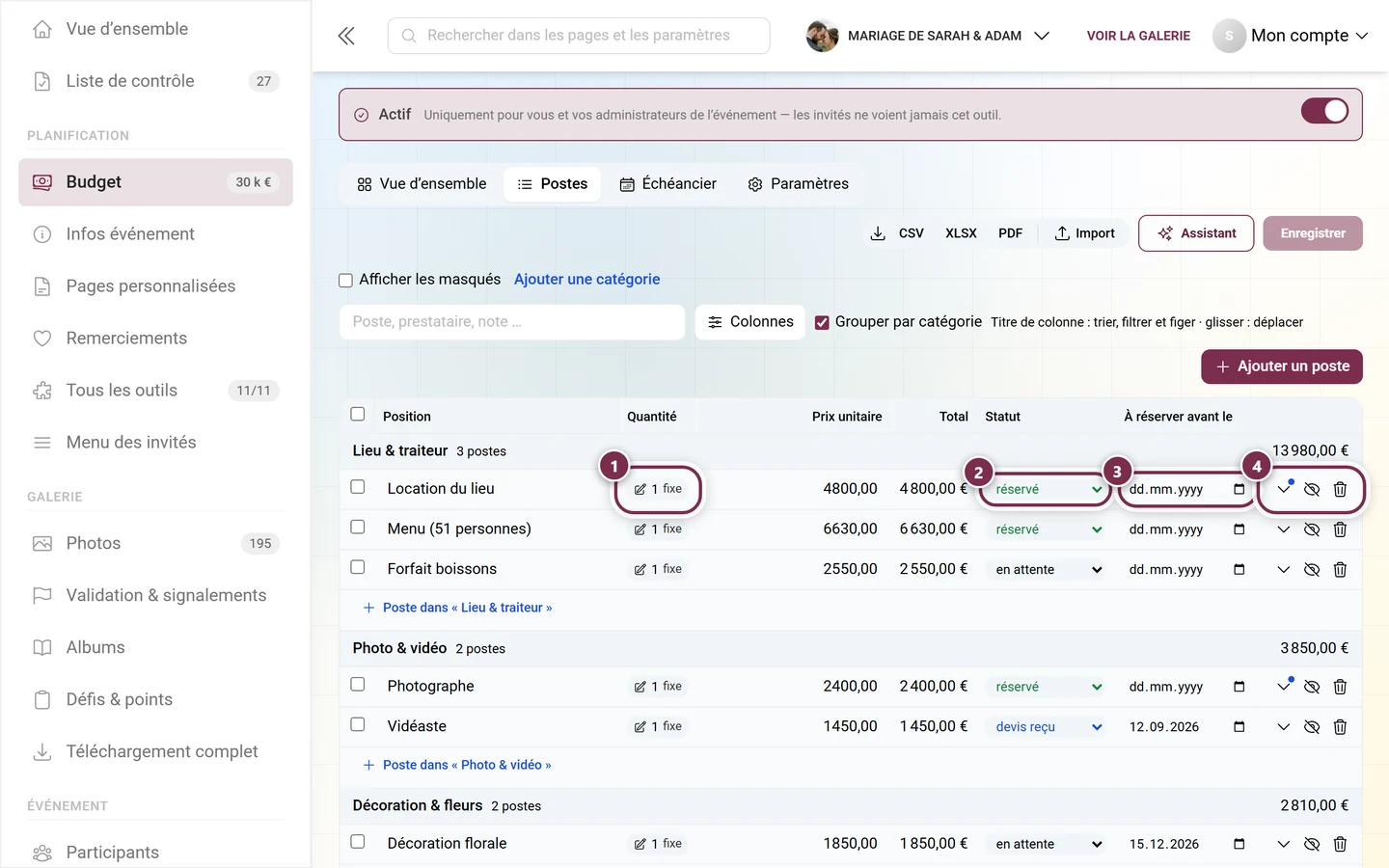Collapse the sidebar with the double-chevron icon

(x=346, y=36)
